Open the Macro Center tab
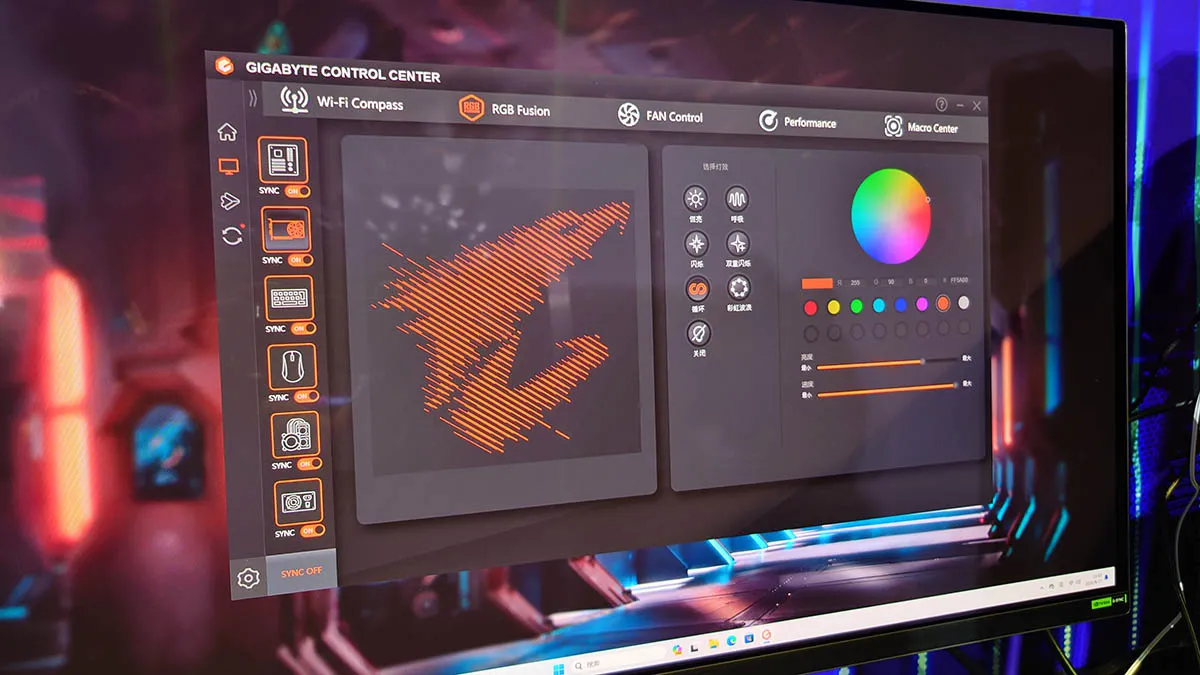Viewport: 1200px width, 675px height. 921,127
